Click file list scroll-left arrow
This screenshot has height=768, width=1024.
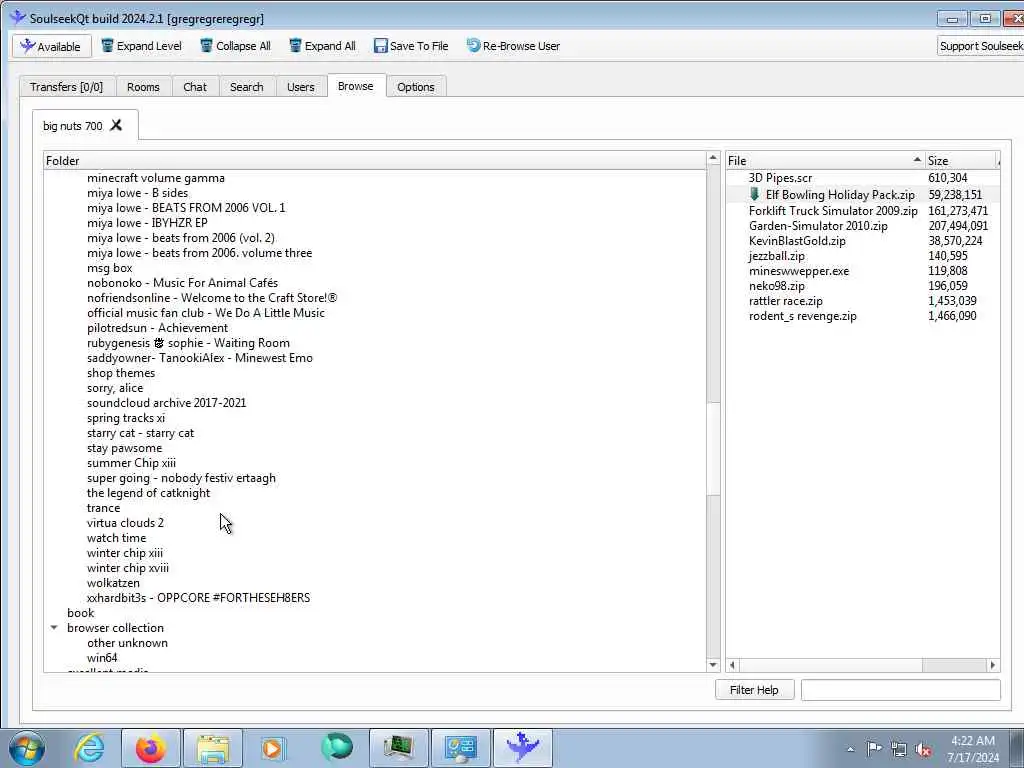(x=733, y=665)
